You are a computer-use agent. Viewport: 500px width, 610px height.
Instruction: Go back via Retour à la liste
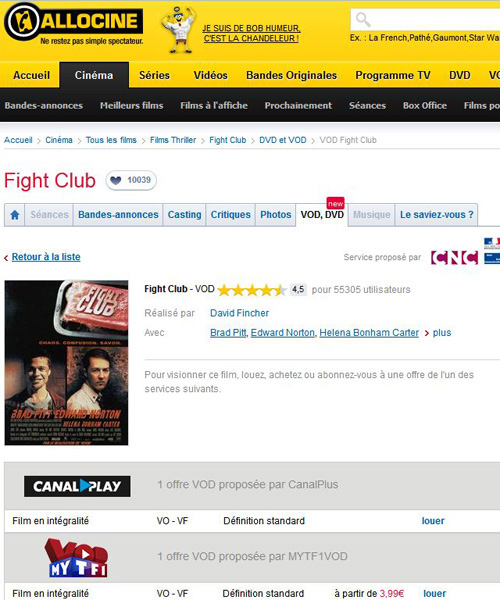tap(46, 257)
